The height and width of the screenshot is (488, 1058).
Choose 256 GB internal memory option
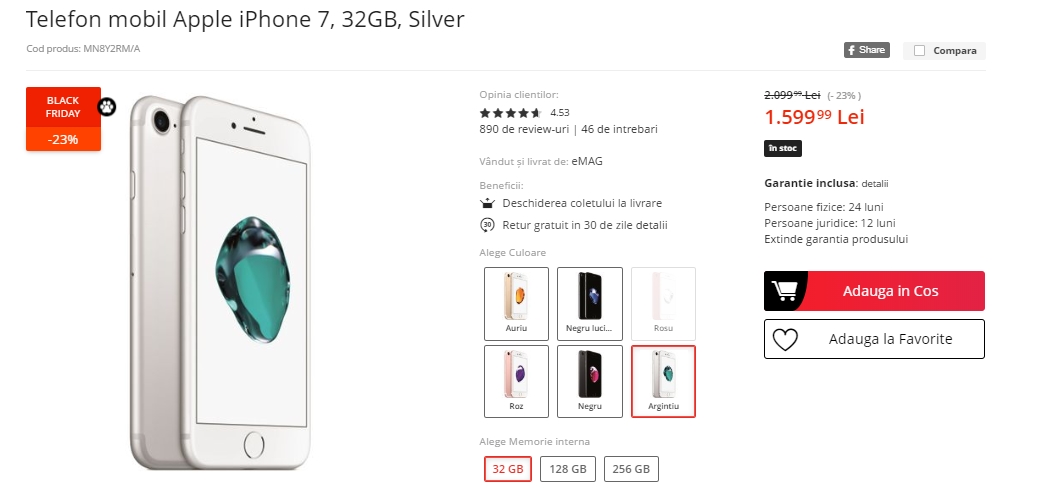click(x=630, y=468)
